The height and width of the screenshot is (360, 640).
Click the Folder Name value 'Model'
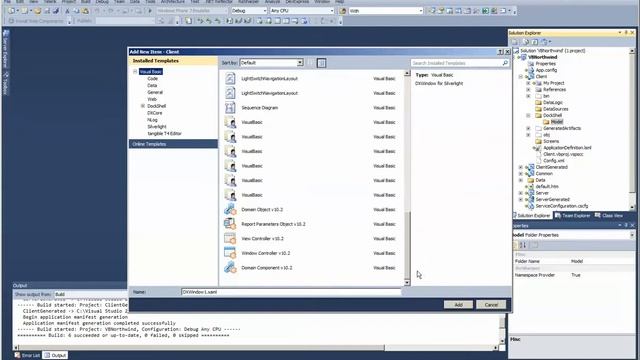[x=577, y=261]
